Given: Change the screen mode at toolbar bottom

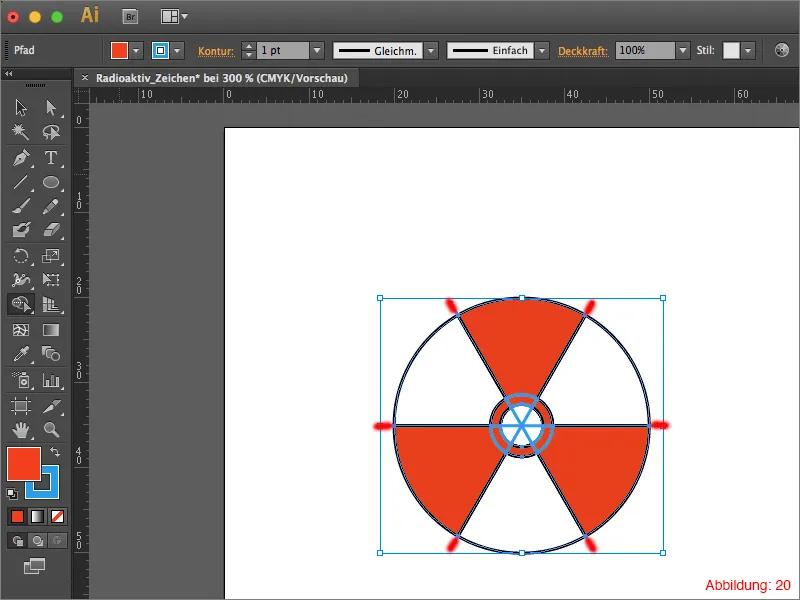Looking at the screenshot, I should 34,565.
